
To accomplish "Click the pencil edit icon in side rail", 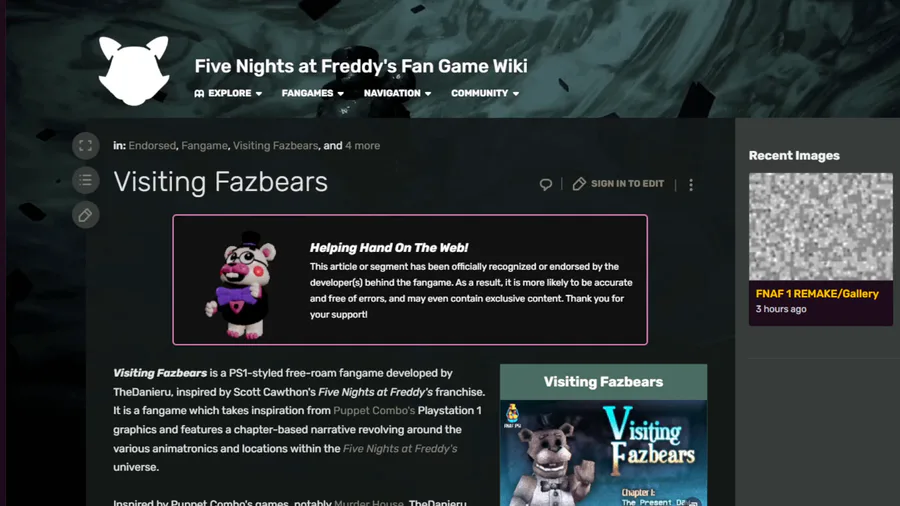I will tap(86, 215).
